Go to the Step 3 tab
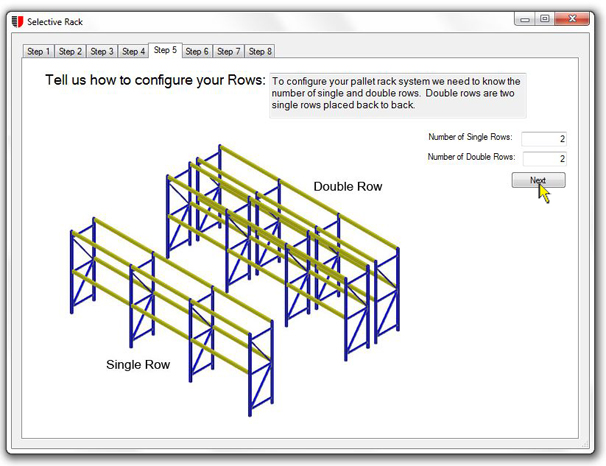This screenshot has height=466, width=606. click(x=102, y=51)
